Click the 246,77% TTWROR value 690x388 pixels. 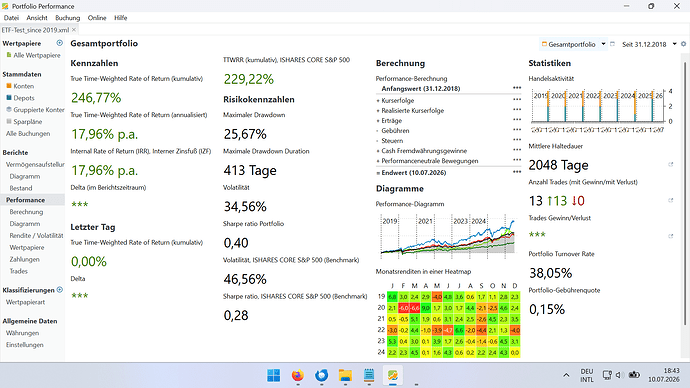(96, 98)
